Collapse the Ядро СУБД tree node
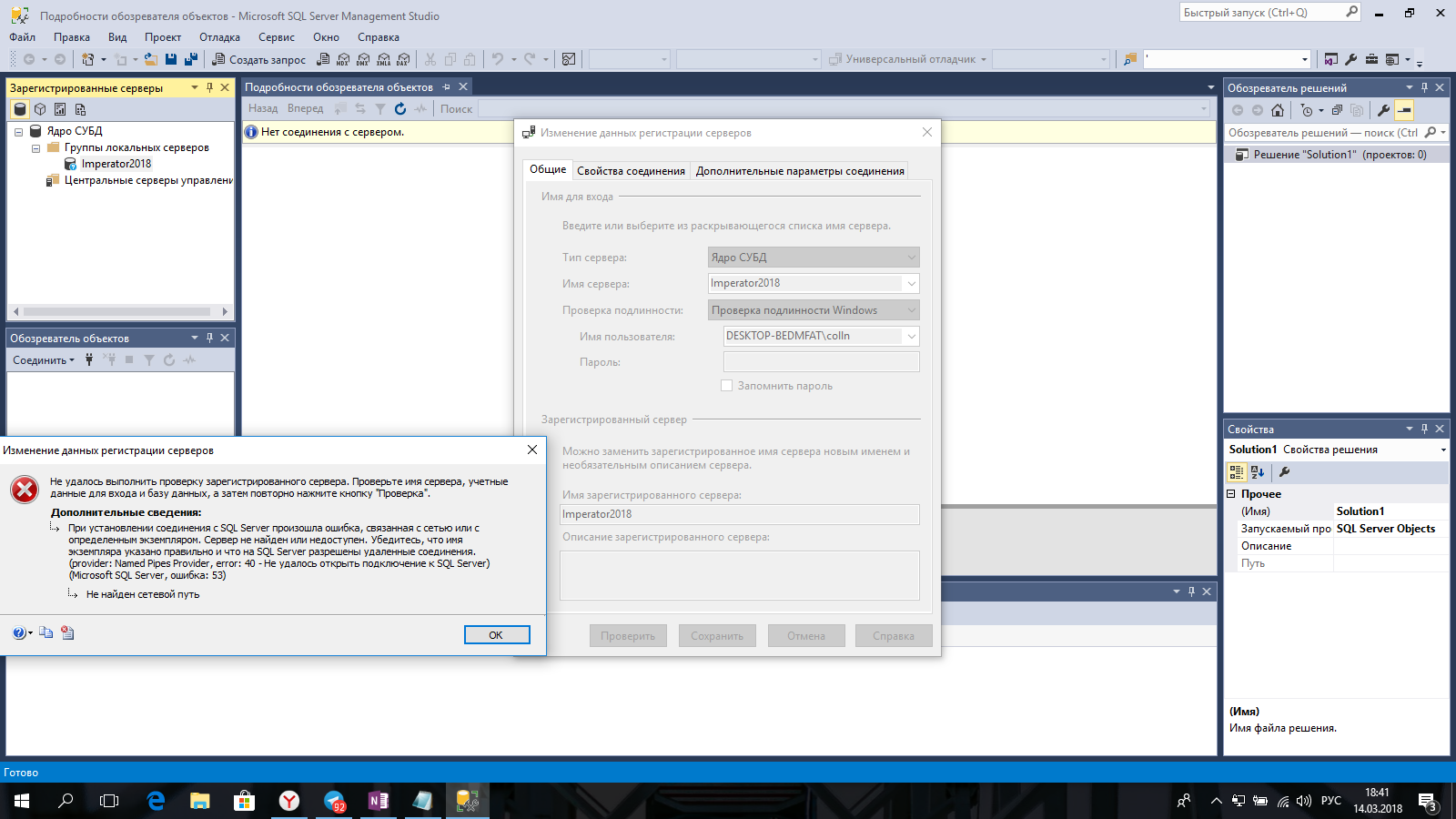Image resolution: width=1456 pixels, height=819 pixels. tap(18, 132)
